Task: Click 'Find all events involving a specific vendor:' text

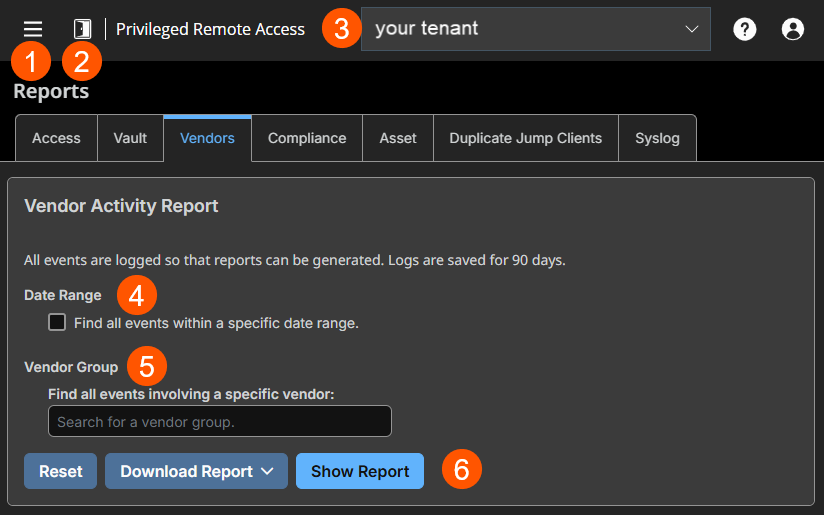Action: (191, 394)
